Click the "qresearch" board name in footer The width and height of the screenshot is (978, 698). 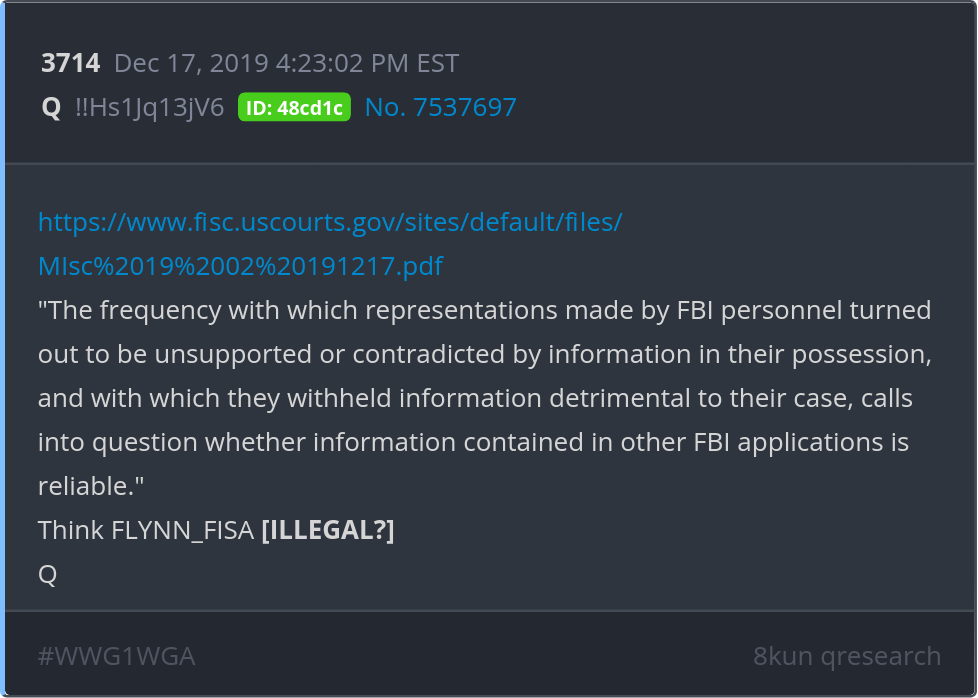tap(881, 656)
